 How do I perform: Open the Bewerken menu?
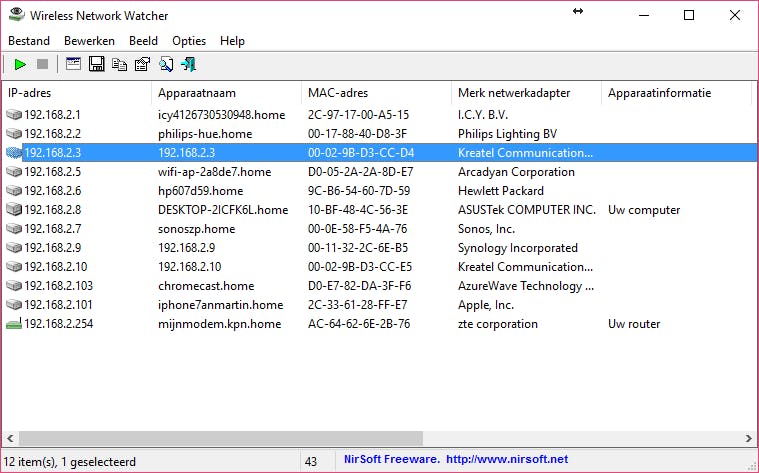point(90,41)
